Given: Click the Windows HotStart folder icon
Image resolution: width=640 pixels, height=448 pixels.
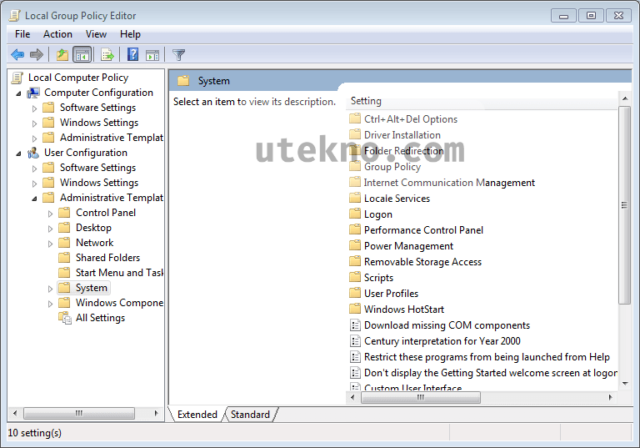Looking at the screenshot, I should [355, 309].
